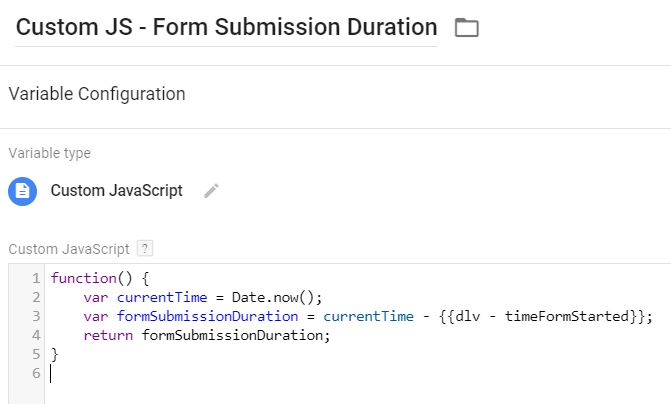The width and height of the screenshot is (671, 404).
Task: Click the Variable Configuration heading
Action: point(96,95)
